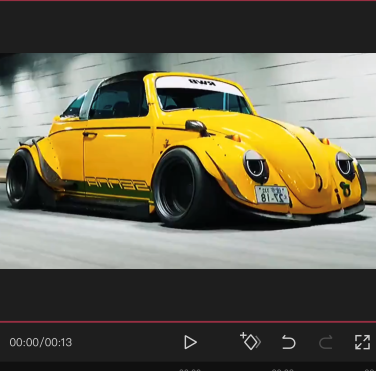Click the 00:00/00:13 timecode display

41,342
